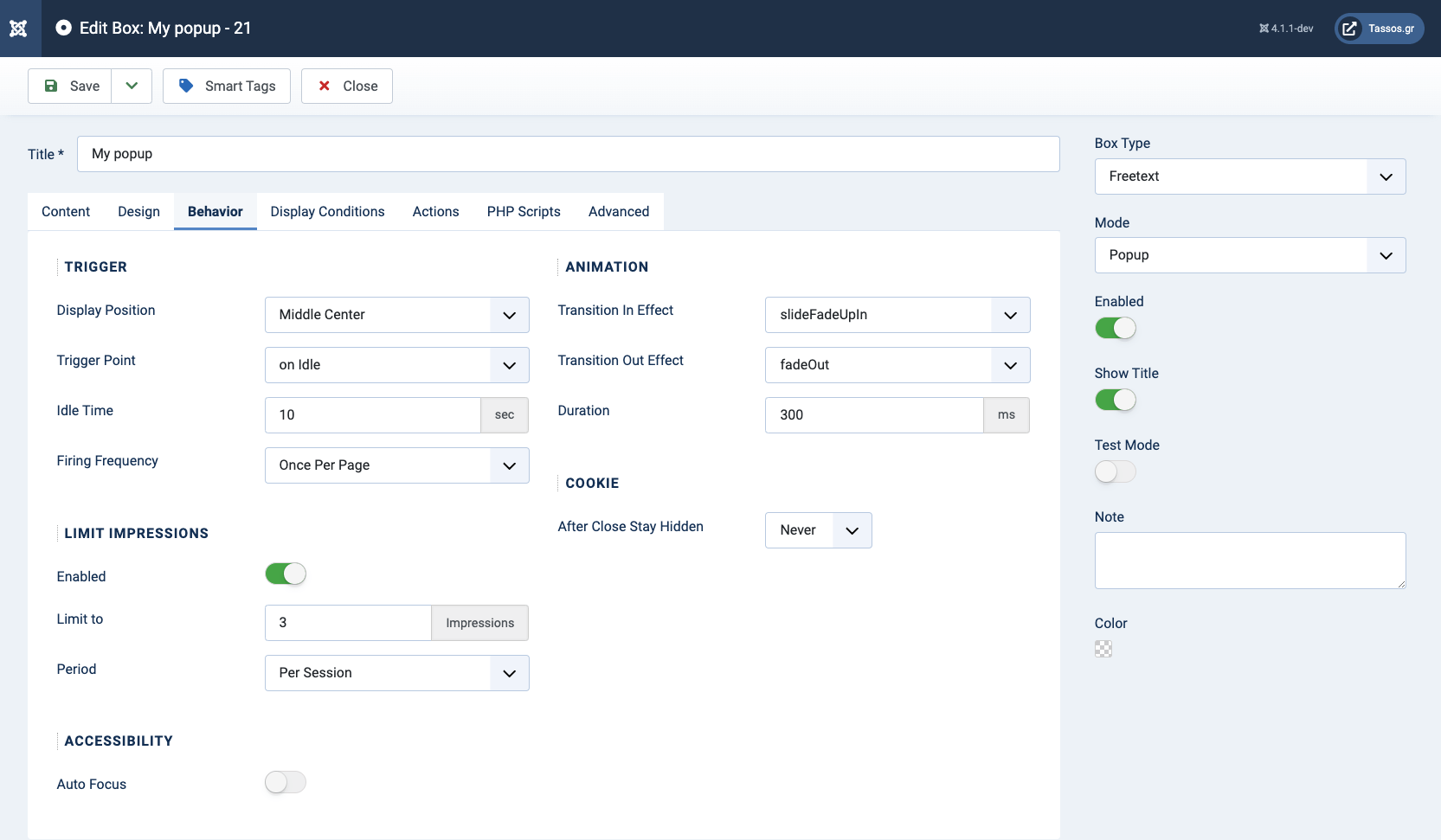This screenshot has width=1441, height=840.
Task: Click the TRIGGER section heading
Action: (96, 267)
